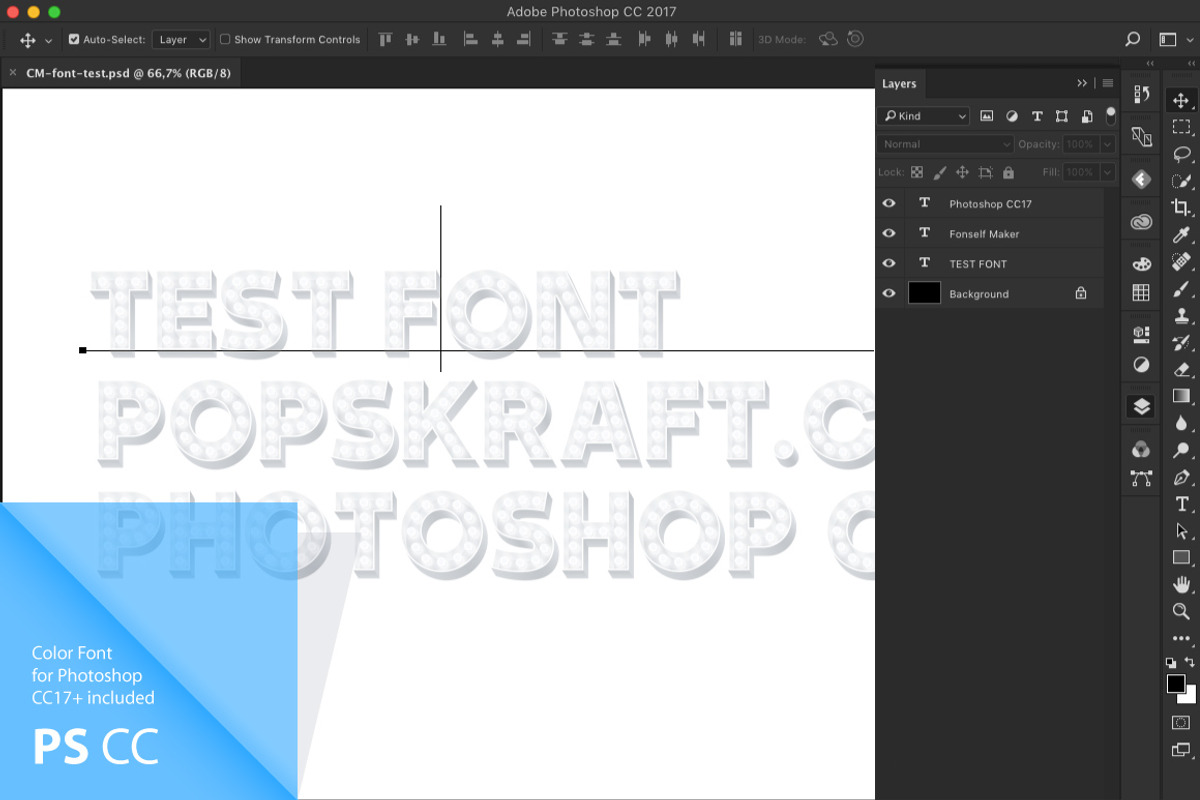Toggle Quick Mask mode
Screen dimensions: 1200x800
1181,722
